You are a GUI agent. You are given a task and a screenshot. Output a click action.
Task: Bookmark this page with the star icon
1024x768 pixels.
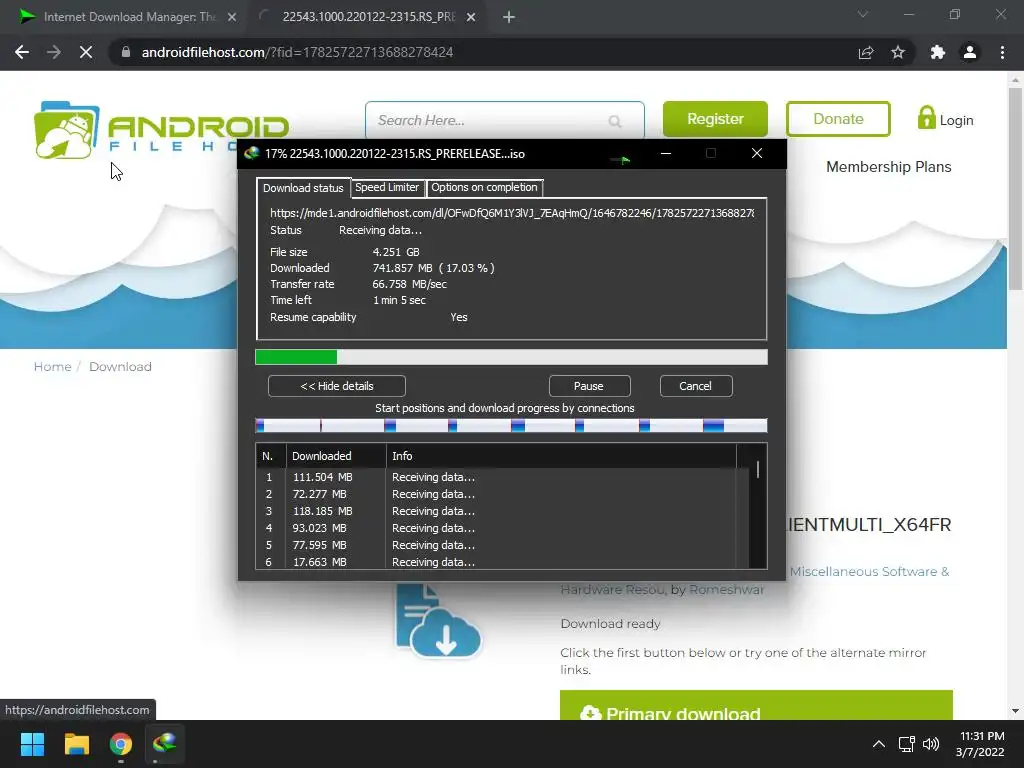(x=898, y=52)
